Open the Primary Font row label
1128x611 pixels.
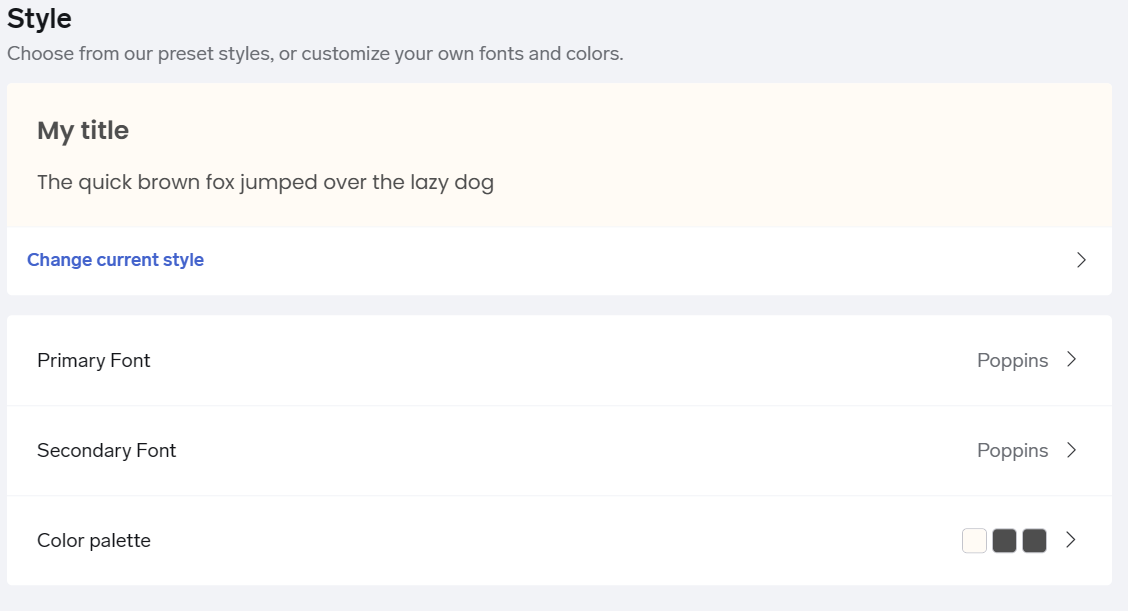click(94, 360)
